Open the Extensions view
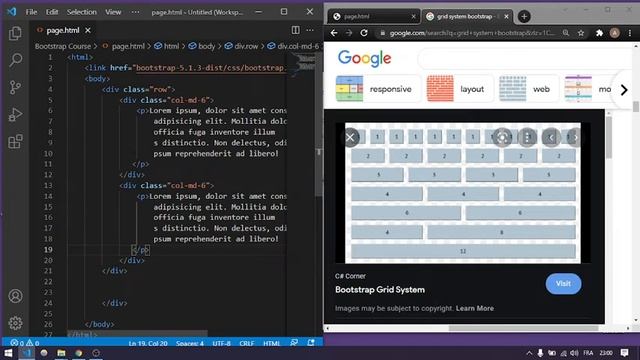Image resolution: width=640 pixels, height=360 pixels. coord(15,142)
